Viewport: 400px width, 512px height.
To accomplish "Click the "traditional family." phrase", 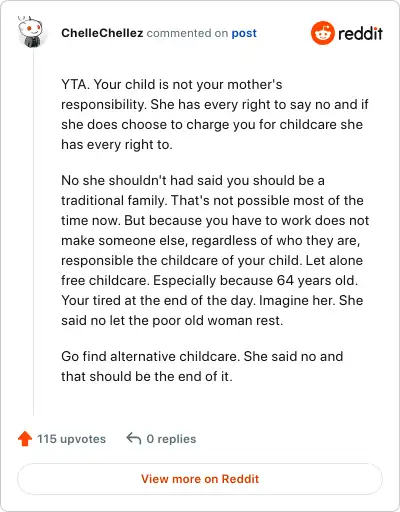I will click(113, 200).
